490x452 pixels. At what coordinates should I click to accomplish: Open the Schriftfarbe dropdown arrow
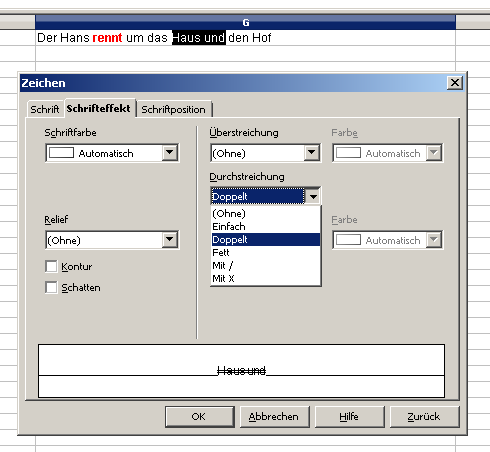click(x=170, y=153)
